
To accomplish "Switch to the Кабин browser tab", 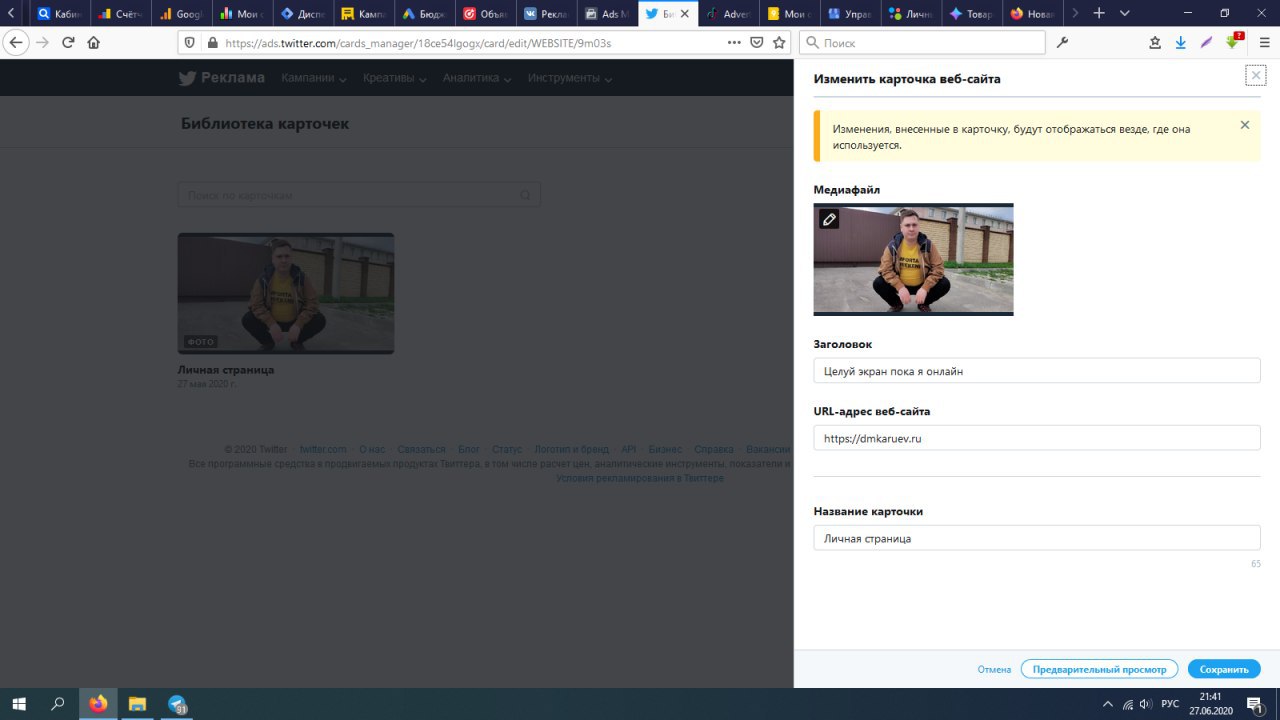I will [x=58, y=14].
